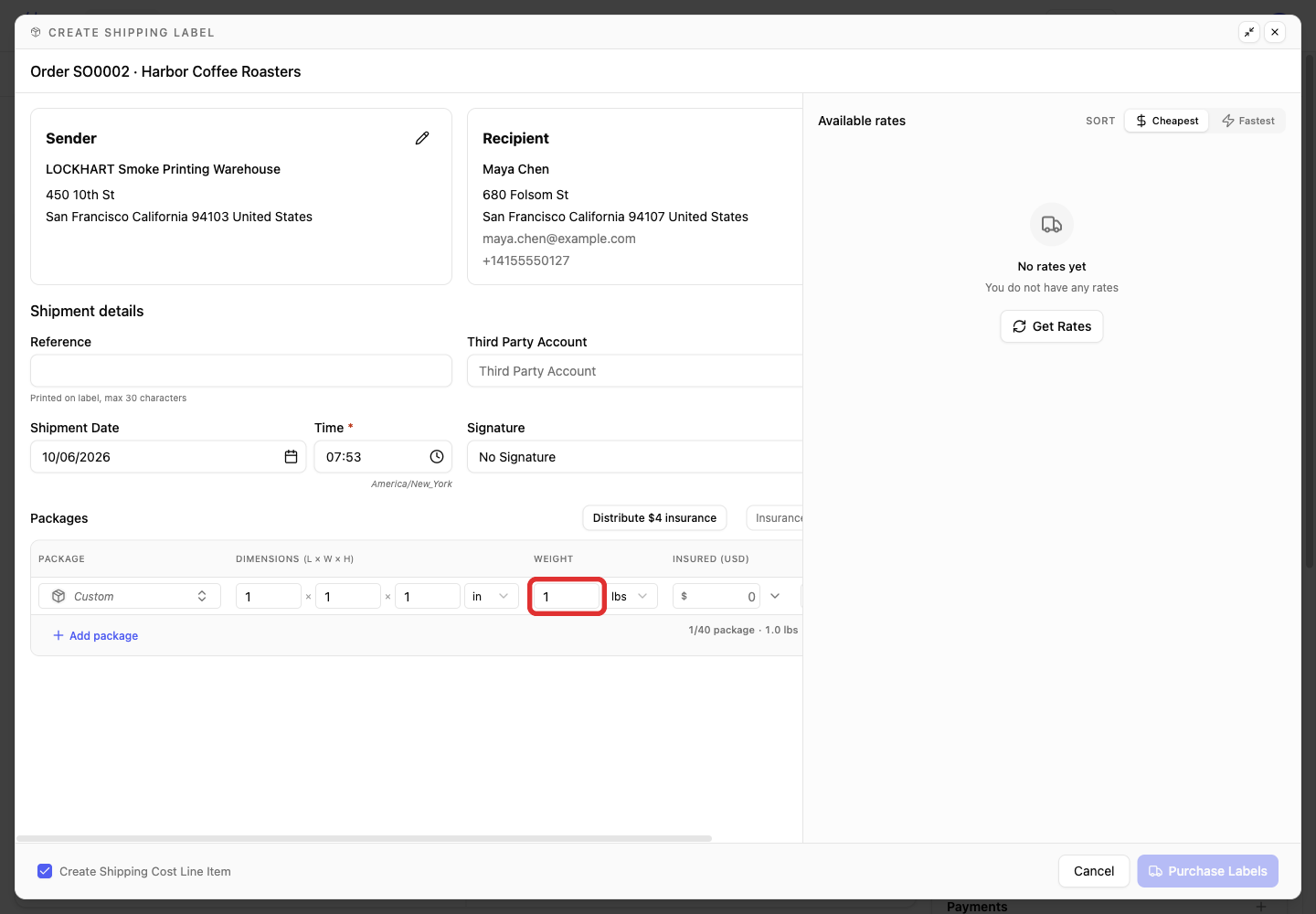1316x914 pixels.
Task: Click the truck icon above No rates yet
Action: coord(1052,225)
